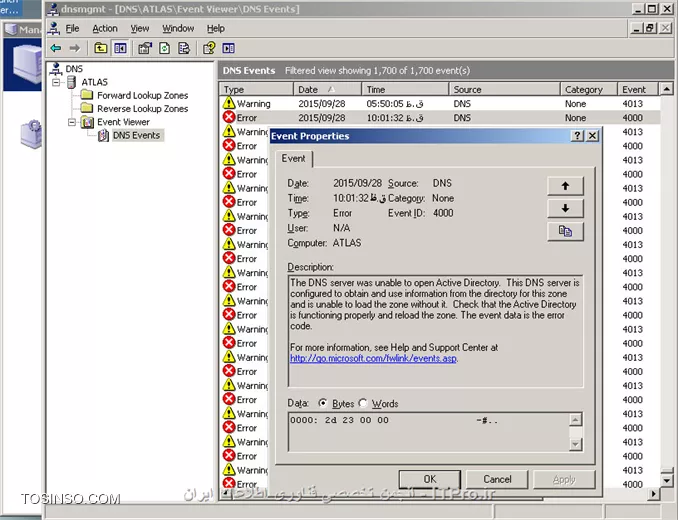Image resolution: width=678 pixels, height=520 pixels.
Task: Open the View menu
Action: (x=140, y=29)
